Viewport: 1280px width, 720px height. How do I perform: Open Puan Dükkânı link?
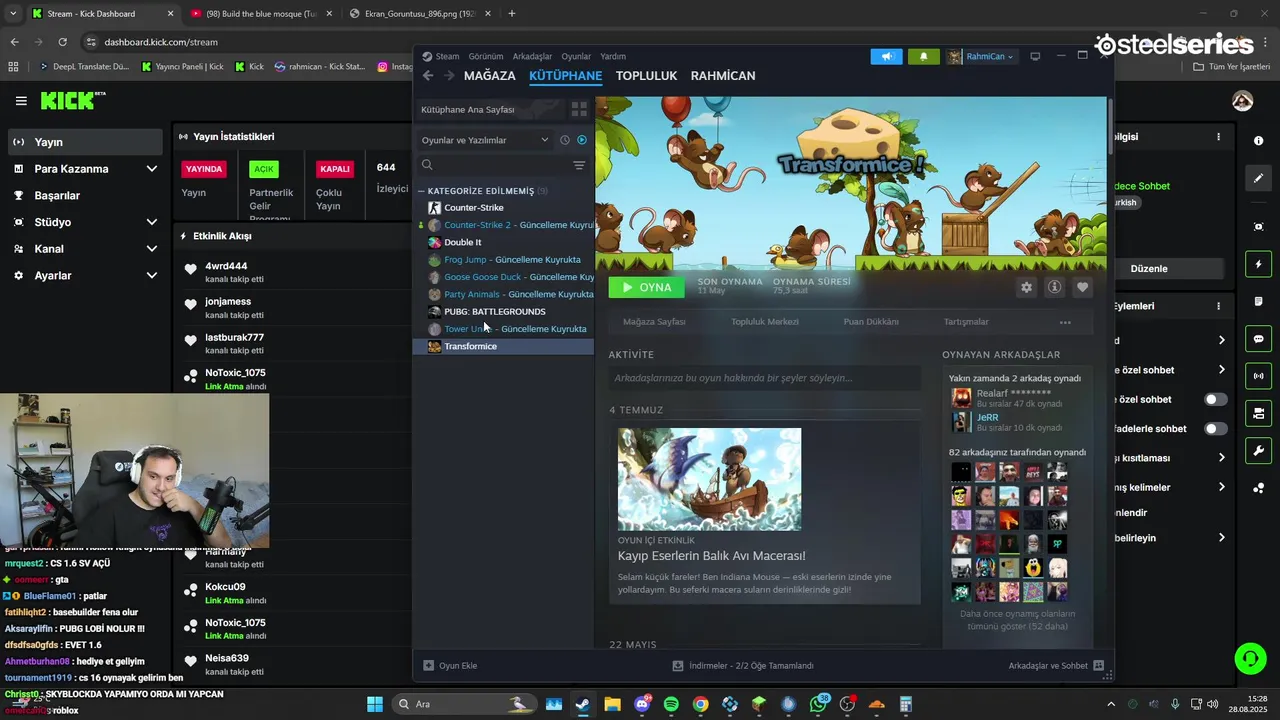871,322
